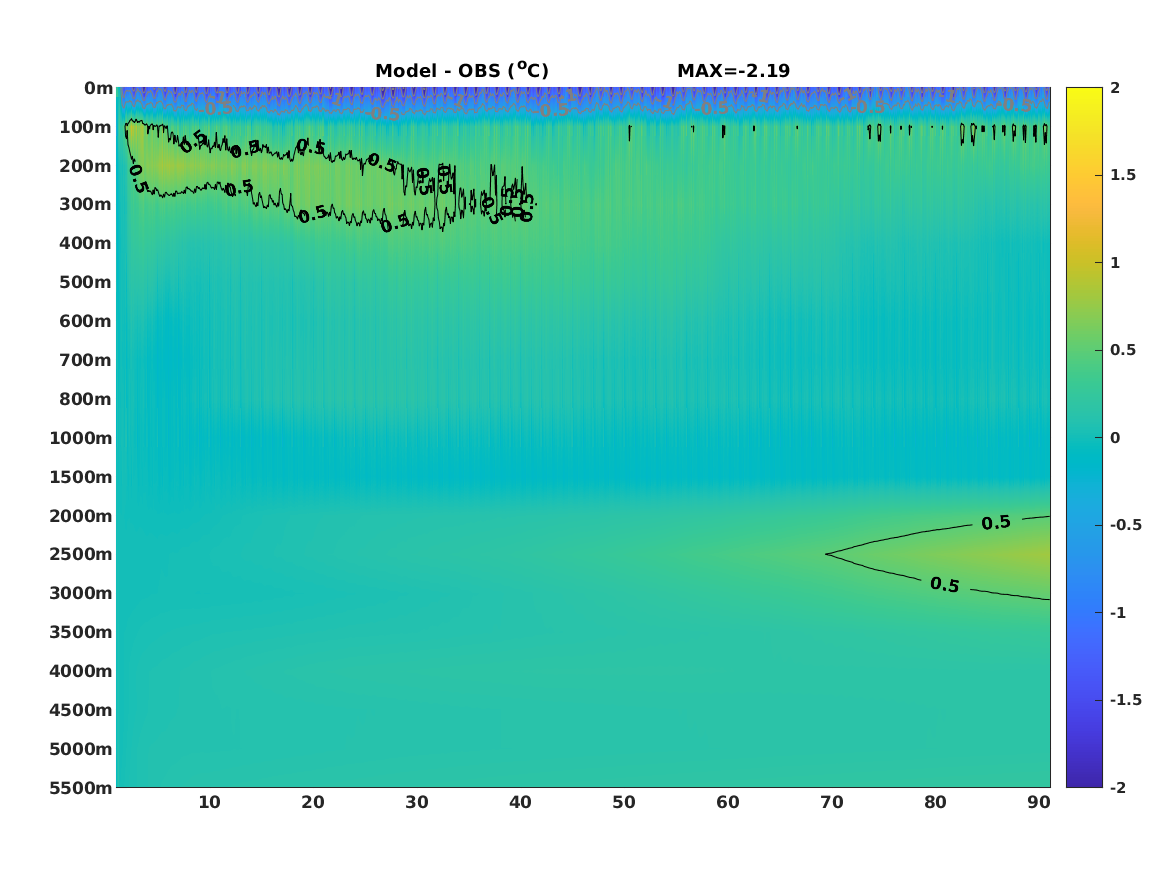Pick the colorbar tick label '-1.5'
The height and width of the screenshot is (875, 1167).
[x=1126, y=700]
